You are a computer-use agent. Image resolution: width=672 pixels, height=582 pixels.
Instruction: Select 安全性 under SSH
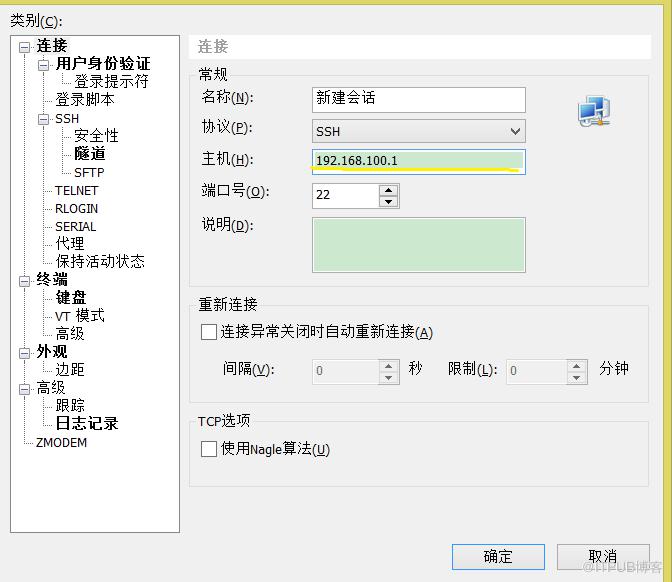[96, 135]
